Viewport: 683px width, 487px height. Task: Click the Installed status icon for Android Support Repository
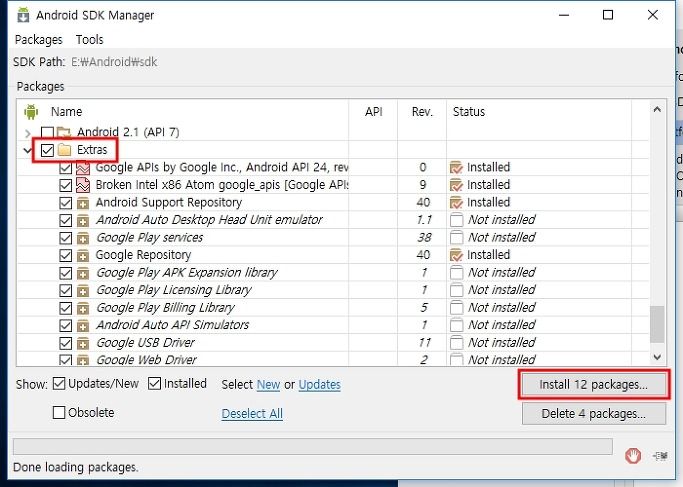(x=456, y=203)
